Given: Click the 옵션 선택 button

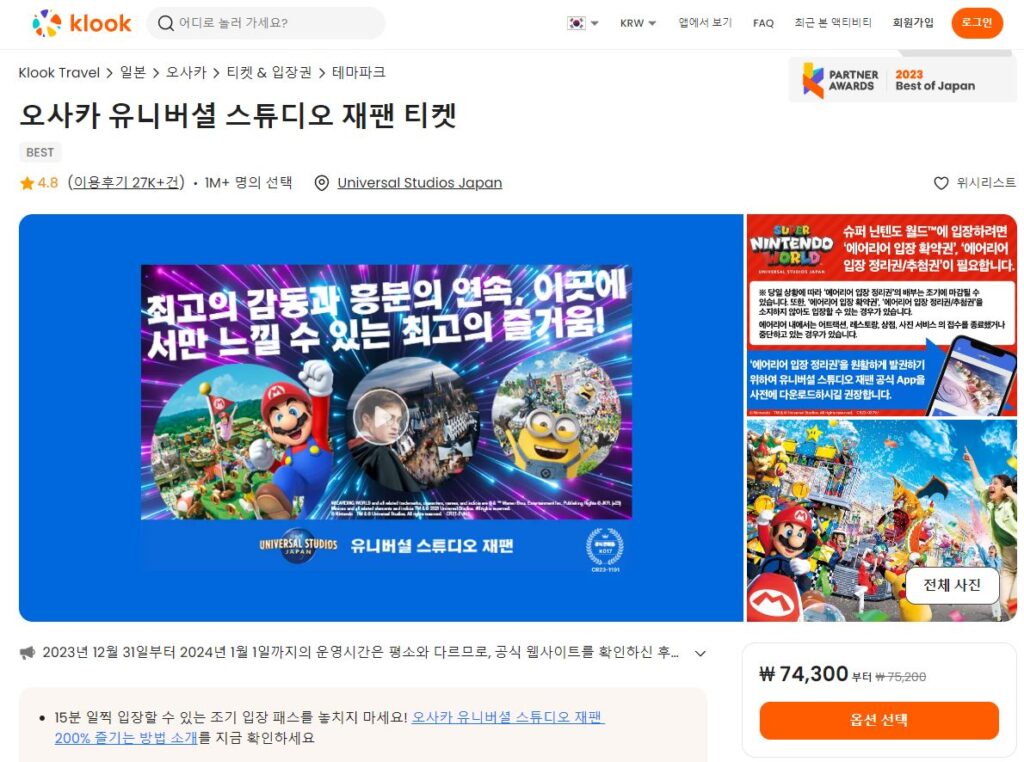Looking at the screenshot, I should [x=878, y=720].
